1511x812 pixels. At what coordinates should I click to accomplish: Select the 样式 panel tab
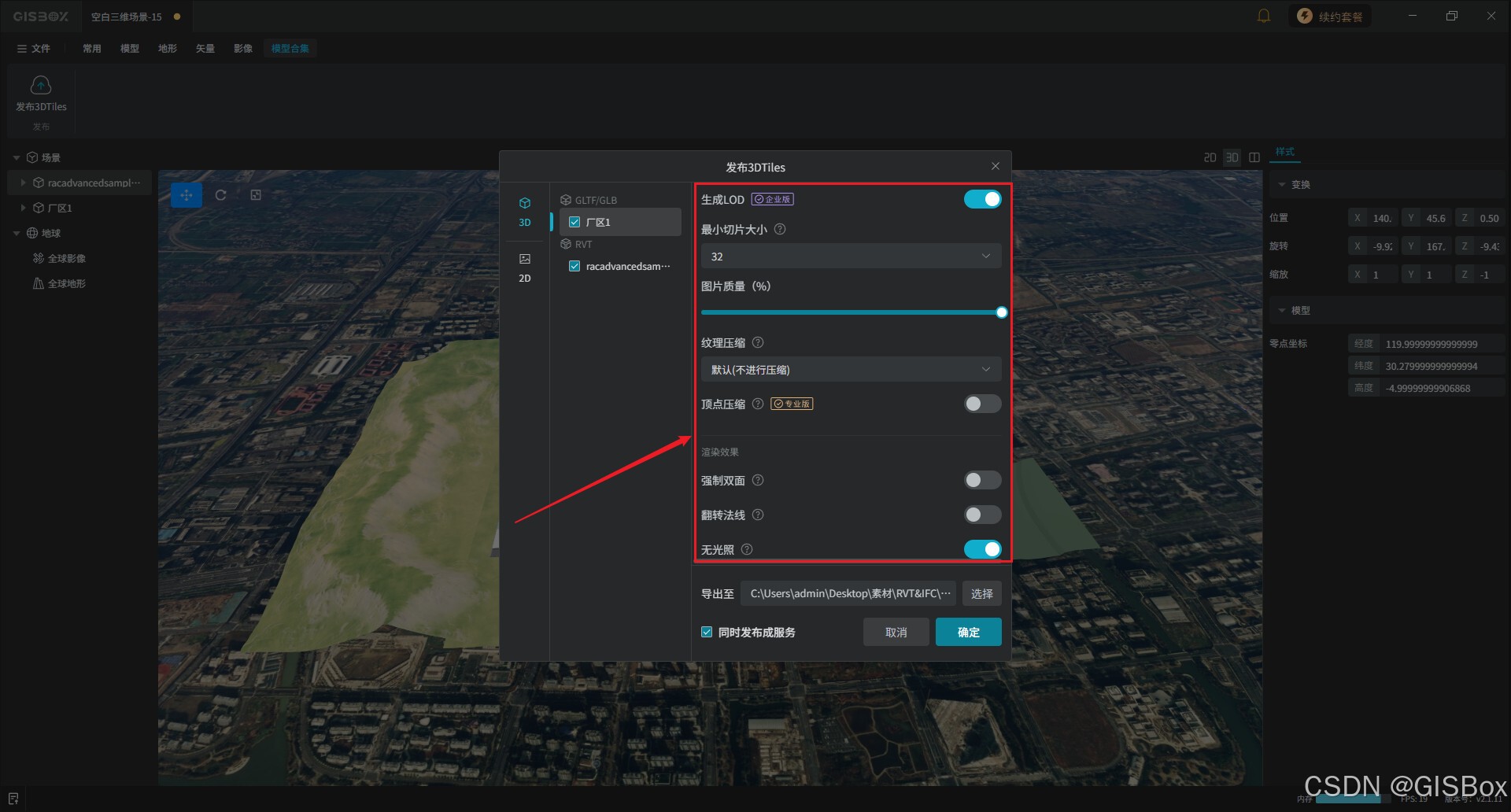click(x=1285, y=152)
